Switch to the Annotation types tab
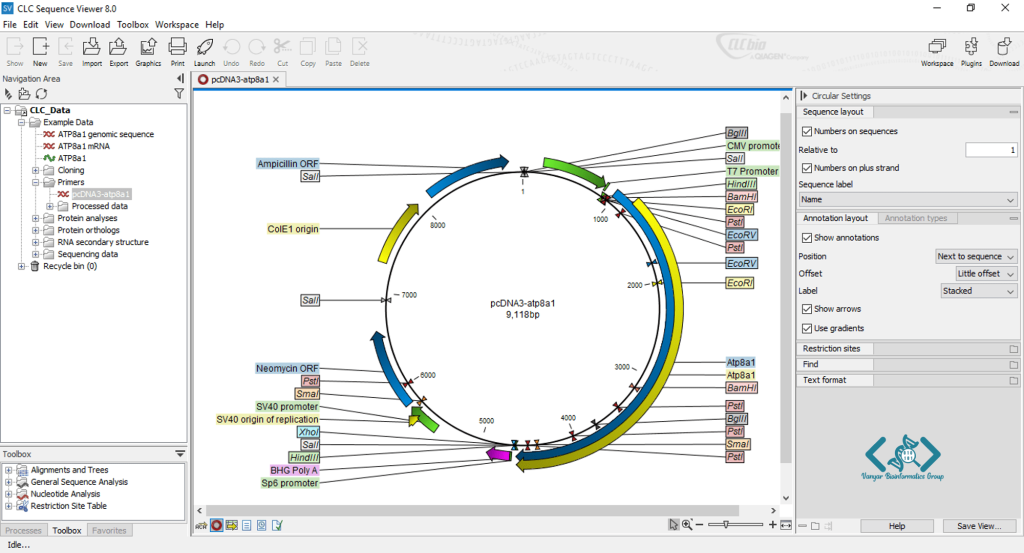This screenshot has height=553, width=1024. 916,218
